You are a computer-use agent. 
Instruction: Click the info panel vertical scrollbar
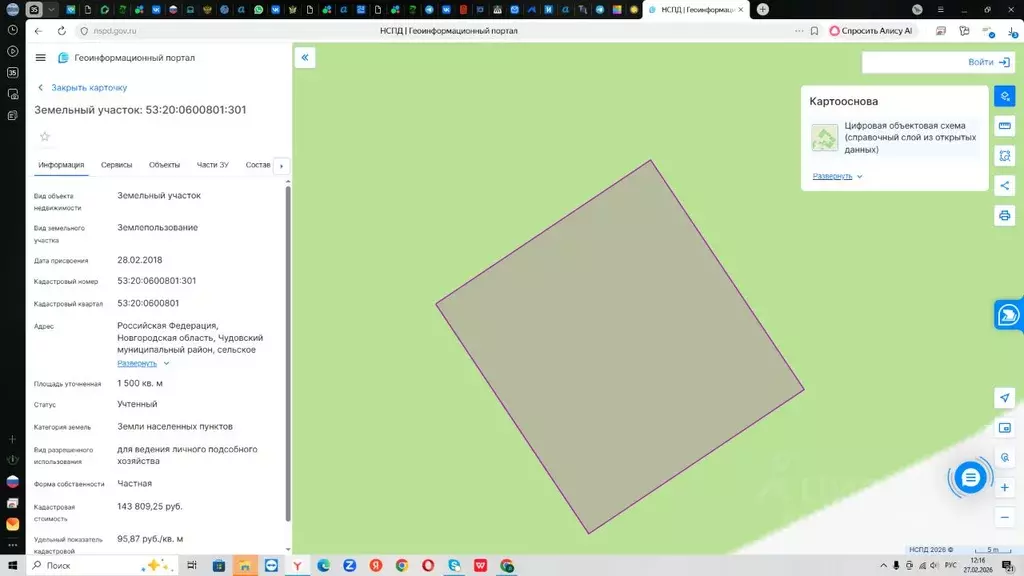pyautogui.click(x=289, y=350)
